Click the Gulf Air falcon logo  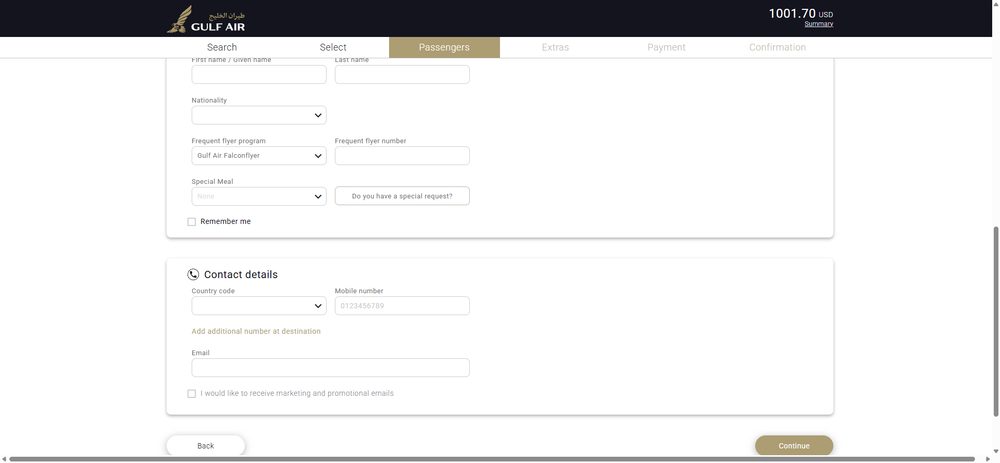[x=206, y=19]
